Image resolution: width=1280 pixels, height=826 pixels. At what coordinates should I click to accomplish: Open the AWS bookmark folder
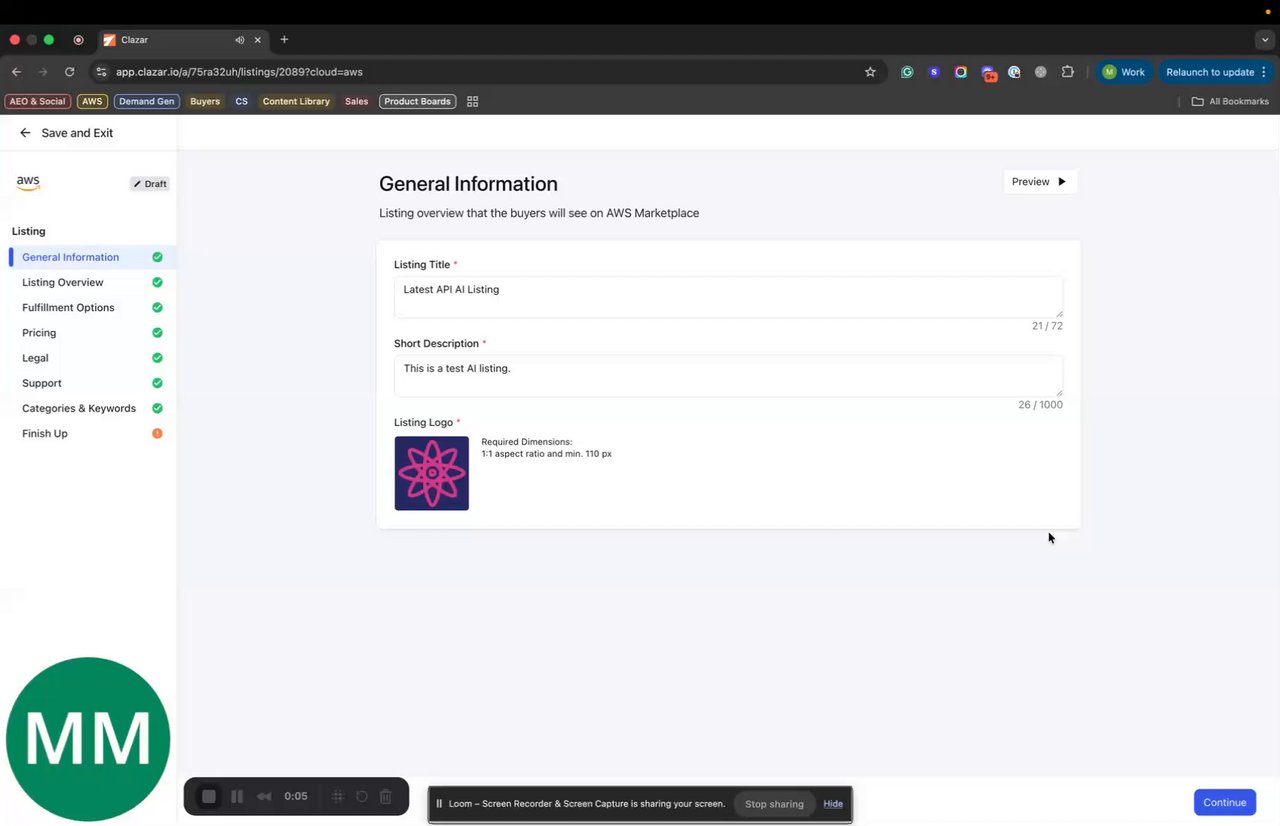tap(92, 101)
